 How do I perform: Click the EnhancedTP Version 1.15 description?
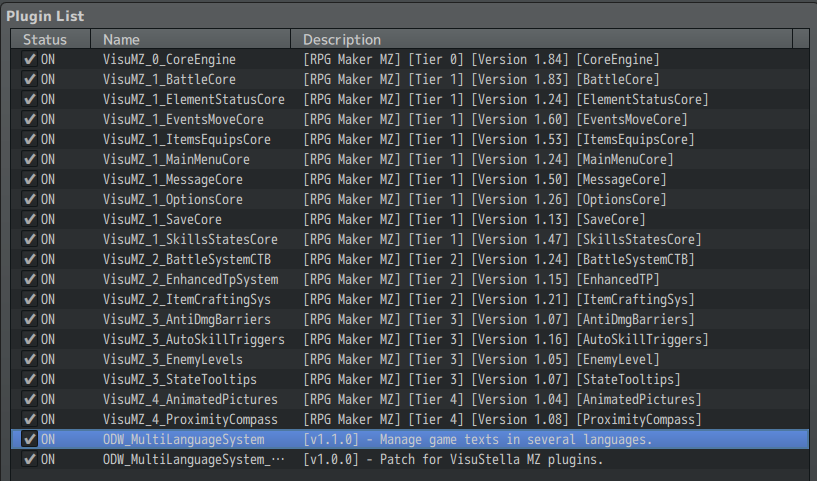481,279
